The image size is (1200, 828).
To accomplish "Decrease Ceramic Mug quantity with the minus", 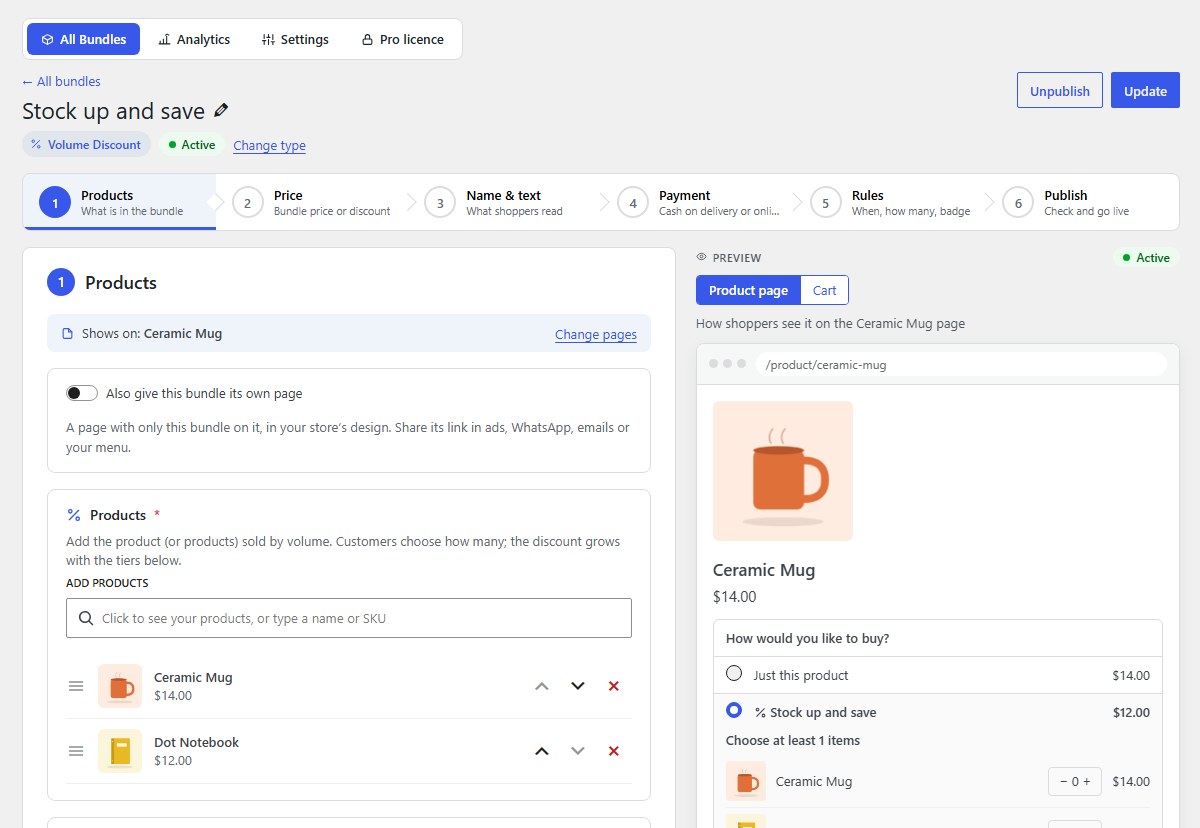I will coord(1062,782).
